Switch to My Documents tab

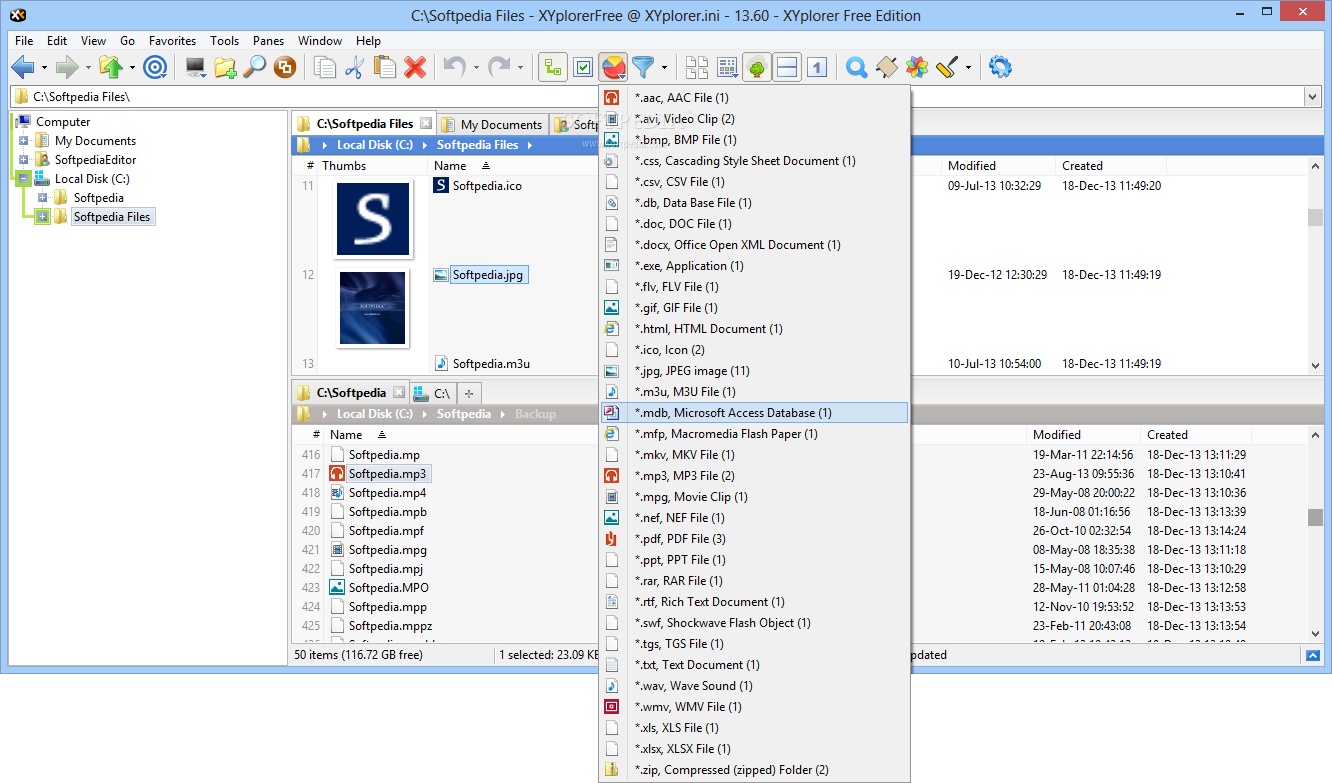point(492,124)
